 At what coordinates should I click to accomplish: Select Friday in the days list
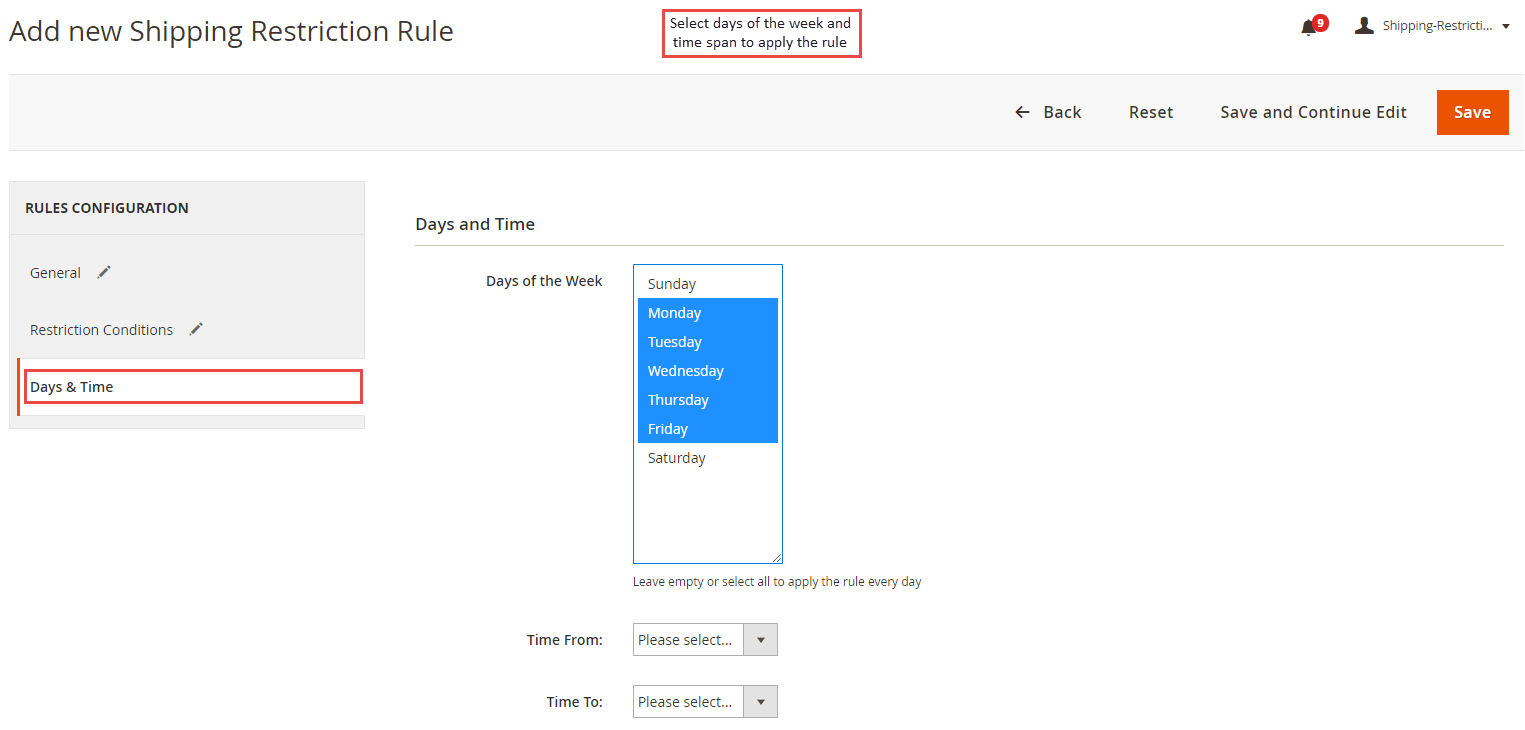pos(708,429)
